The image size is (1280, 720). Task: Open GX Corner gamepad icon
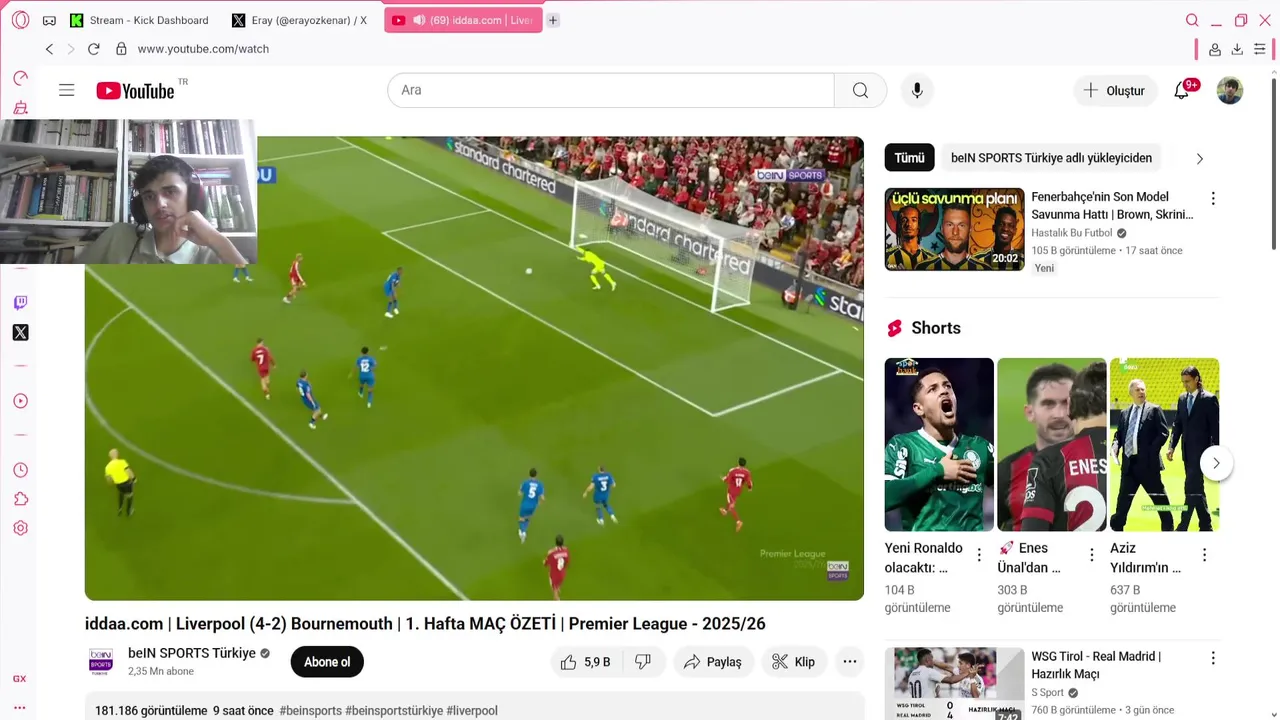pyautogui.click(x=49, y=20)
